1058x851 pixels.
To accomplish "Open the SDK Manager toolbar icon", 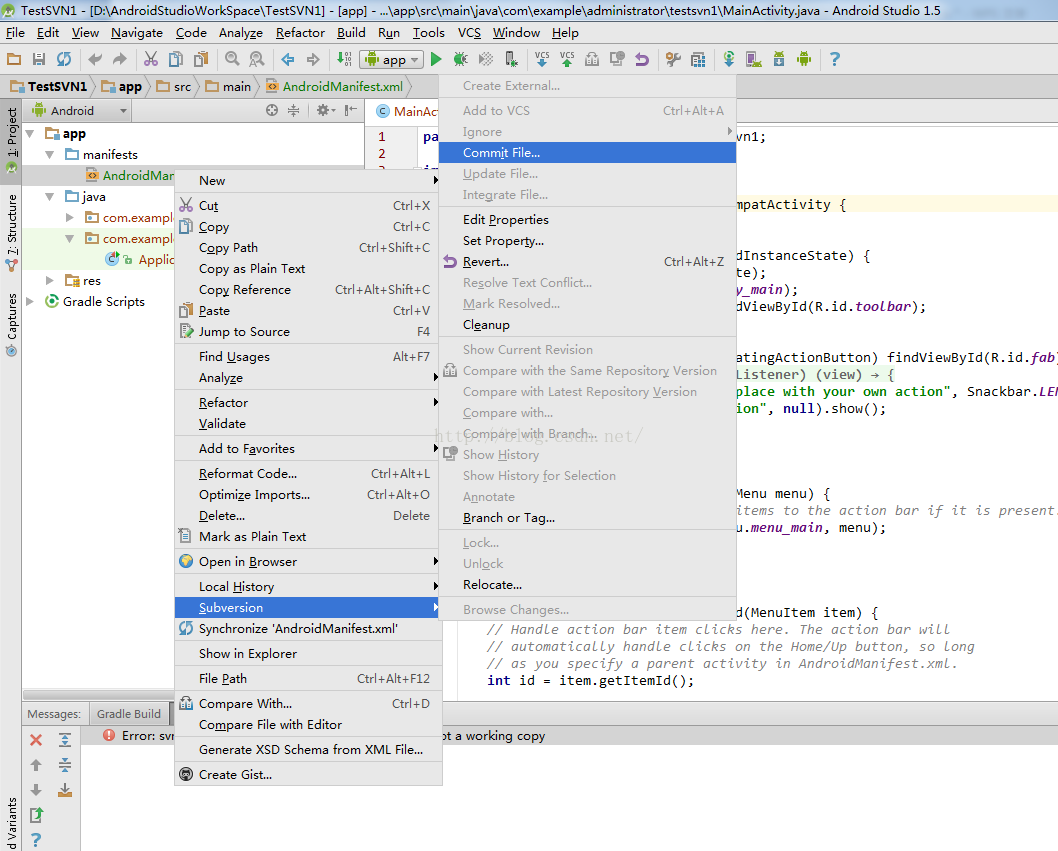I will [x=779, y=59].
